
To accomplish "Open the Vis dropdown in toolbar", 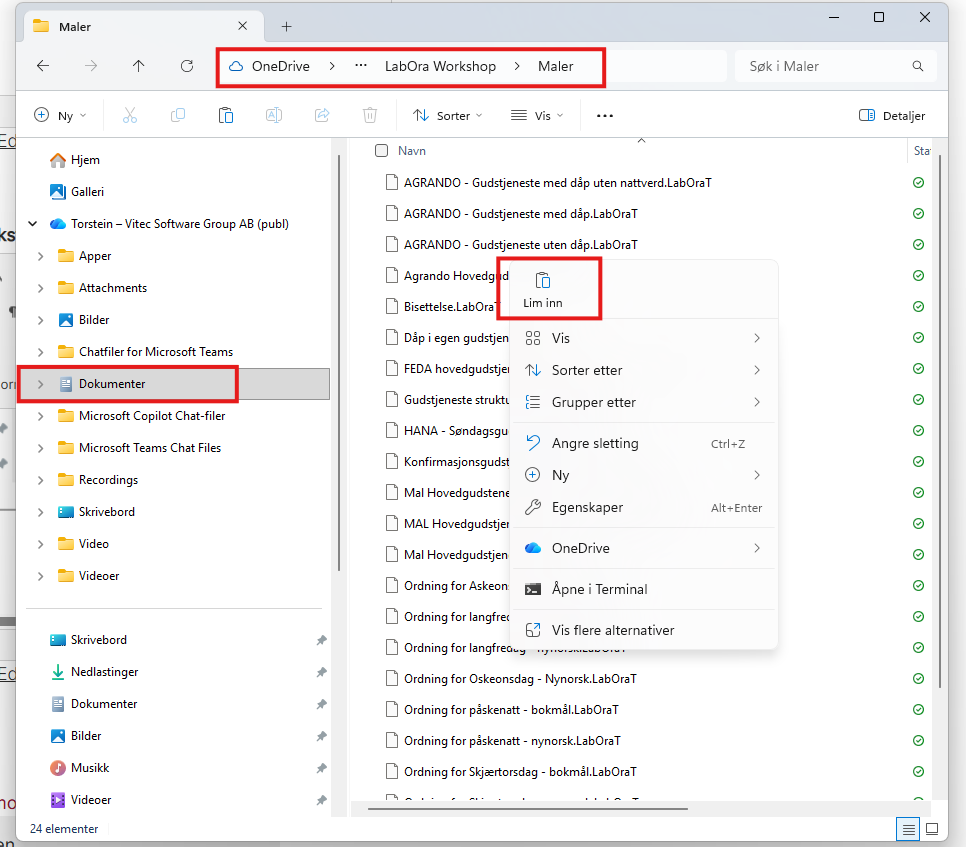I will [537, 115].
